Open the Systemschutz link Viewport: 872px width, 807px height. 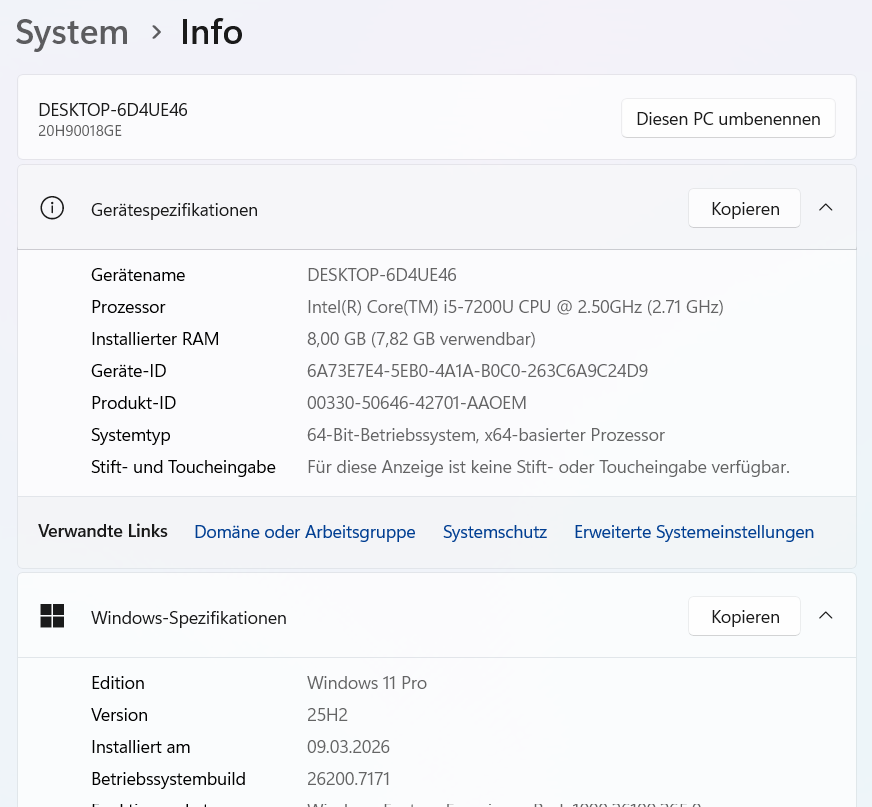495,532
